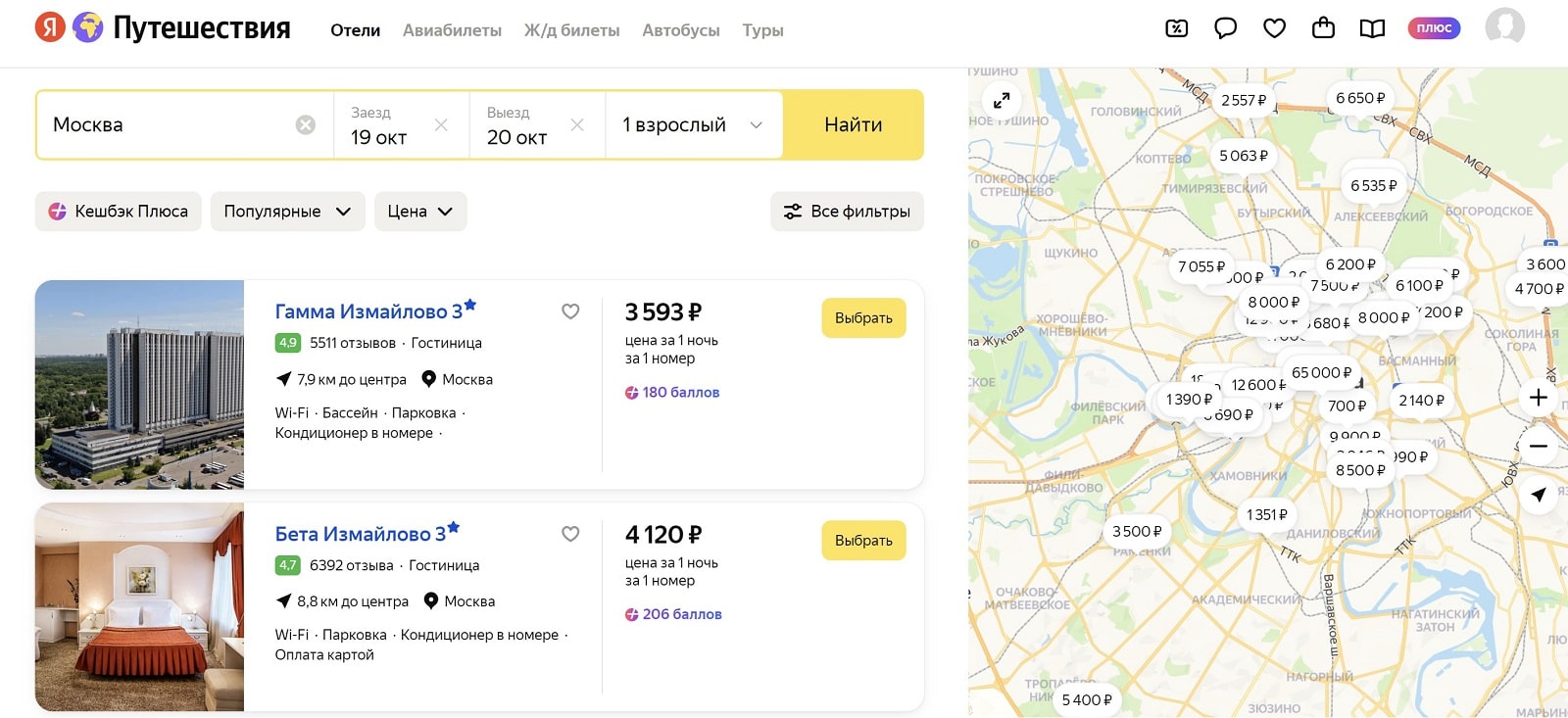Click the Плюс badge in header
The height and width of the screenshot is (718, 1568).
[x=1434, y=27]
